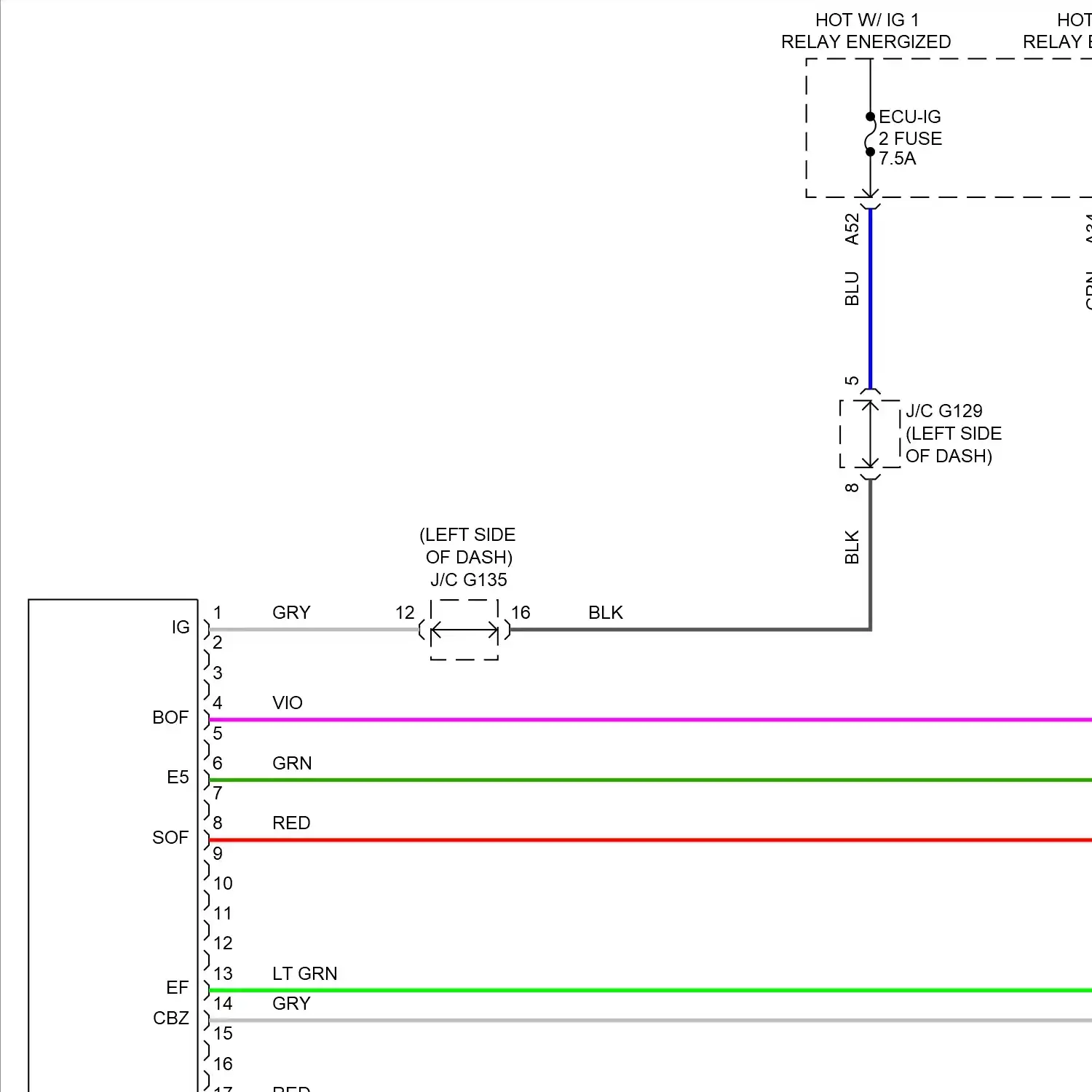Click the blue wire below the fuse
The width and height of the screenshot is (1092, 1092).
[870, 298]
